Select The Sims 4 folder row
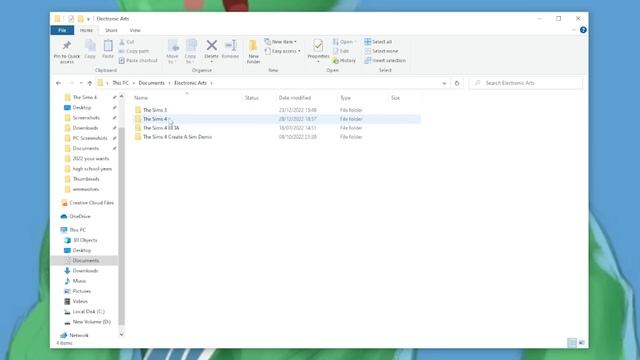 pyautogui.click(x=277, y=119)
